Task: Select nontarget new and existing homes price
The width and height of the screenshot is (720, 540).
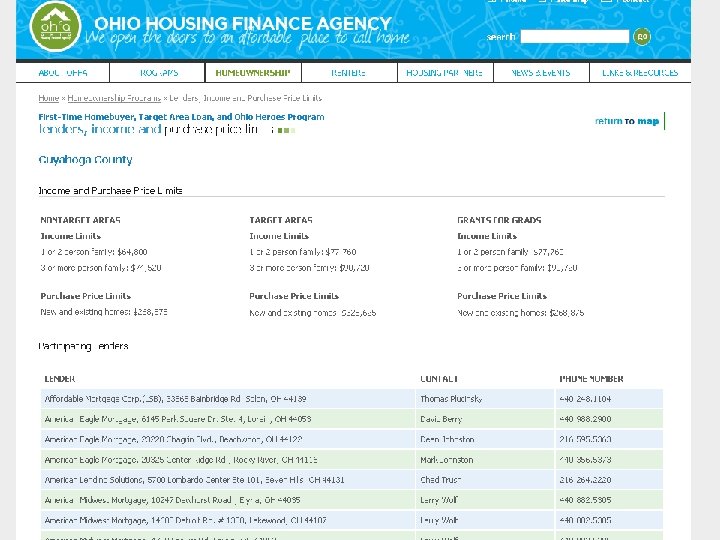Action: (104, 312)
